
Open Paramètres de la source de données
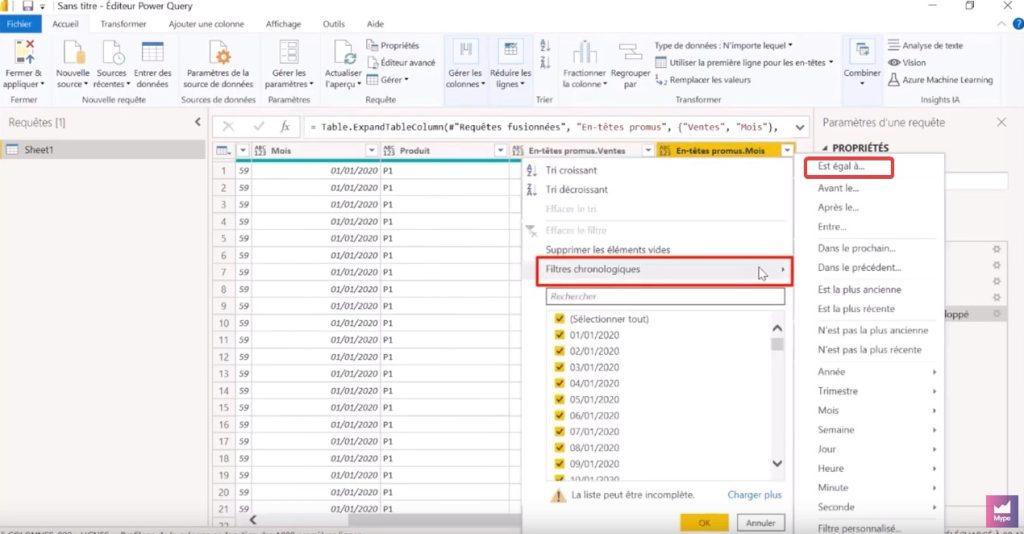218,52
